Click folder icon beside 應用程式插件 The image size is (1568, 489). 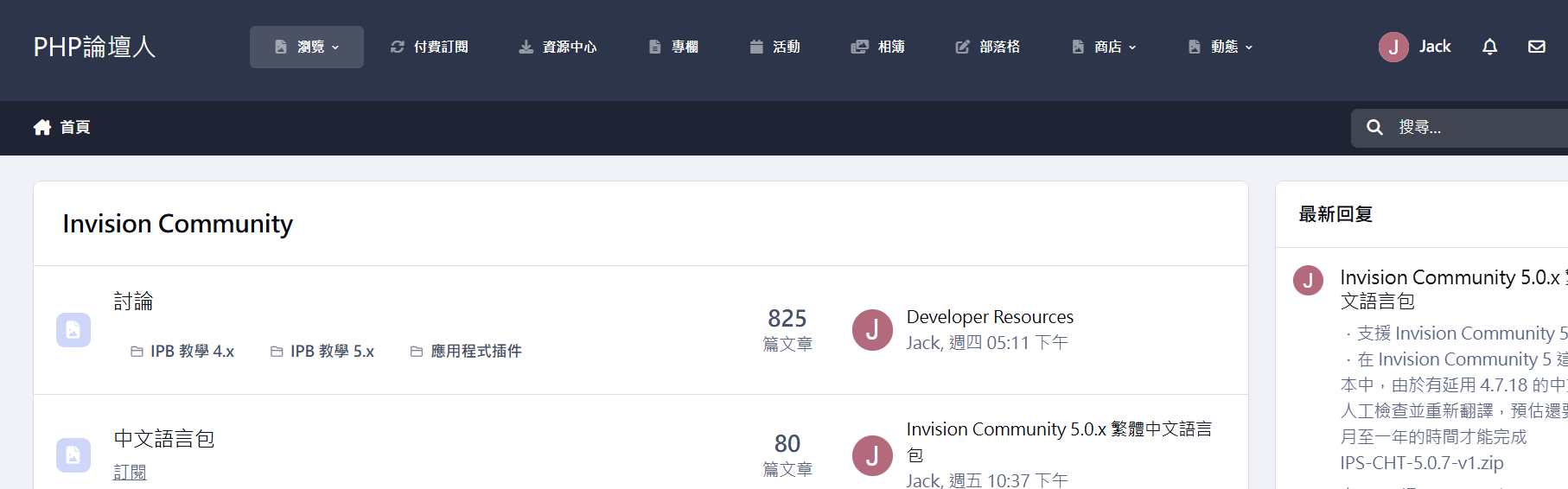click(417, 352)
